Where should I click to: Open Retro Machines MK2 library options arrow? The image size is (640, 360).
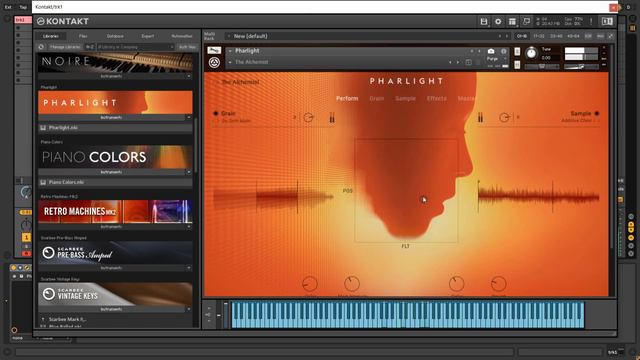point(189,227)
